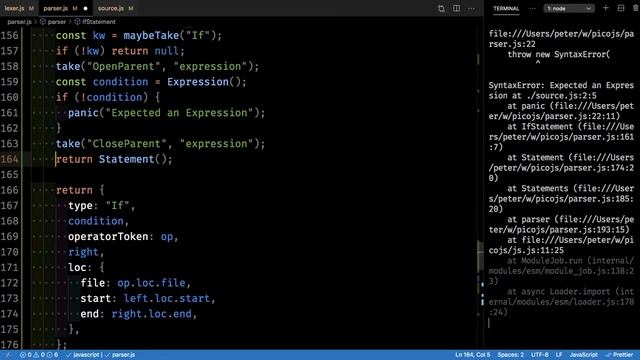Viewport: 640px width, 360px height.
Task: Split the editor with the split icon
Action: pyautogui.click(x=456, y=8)
